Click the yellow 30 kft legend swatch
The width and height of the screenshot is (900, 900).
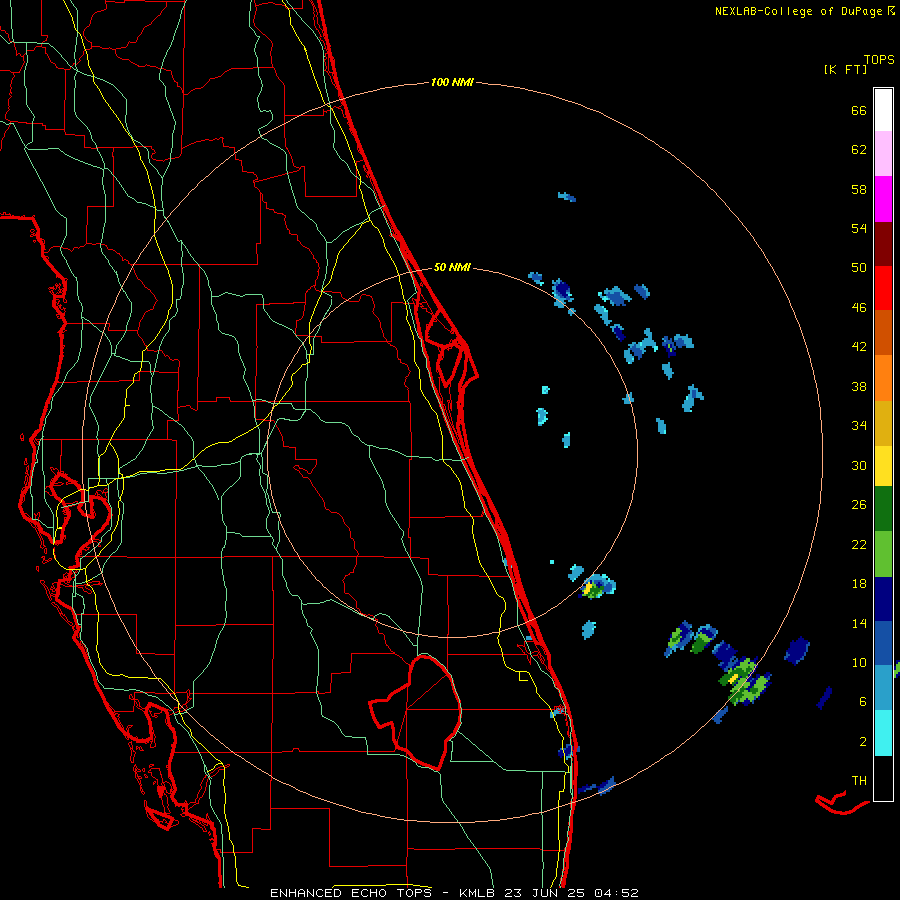tap(883, 466)
